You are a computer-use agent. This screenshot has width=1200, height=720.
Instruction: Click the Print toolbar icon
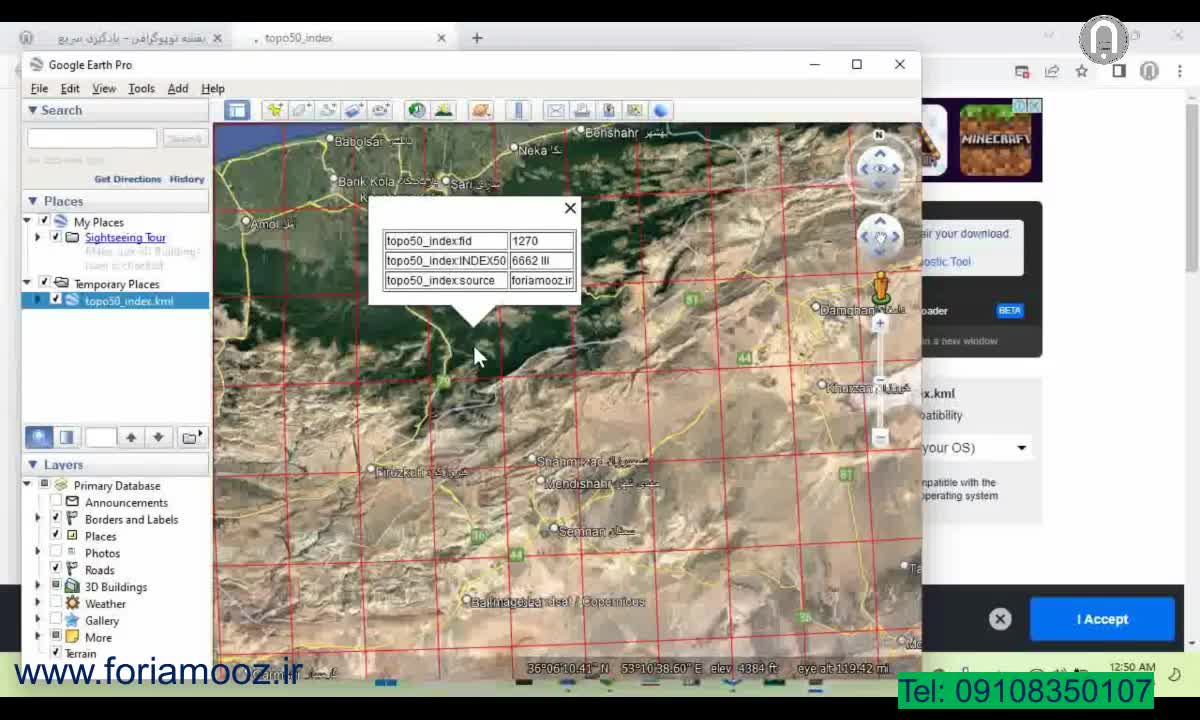(582, 111)
